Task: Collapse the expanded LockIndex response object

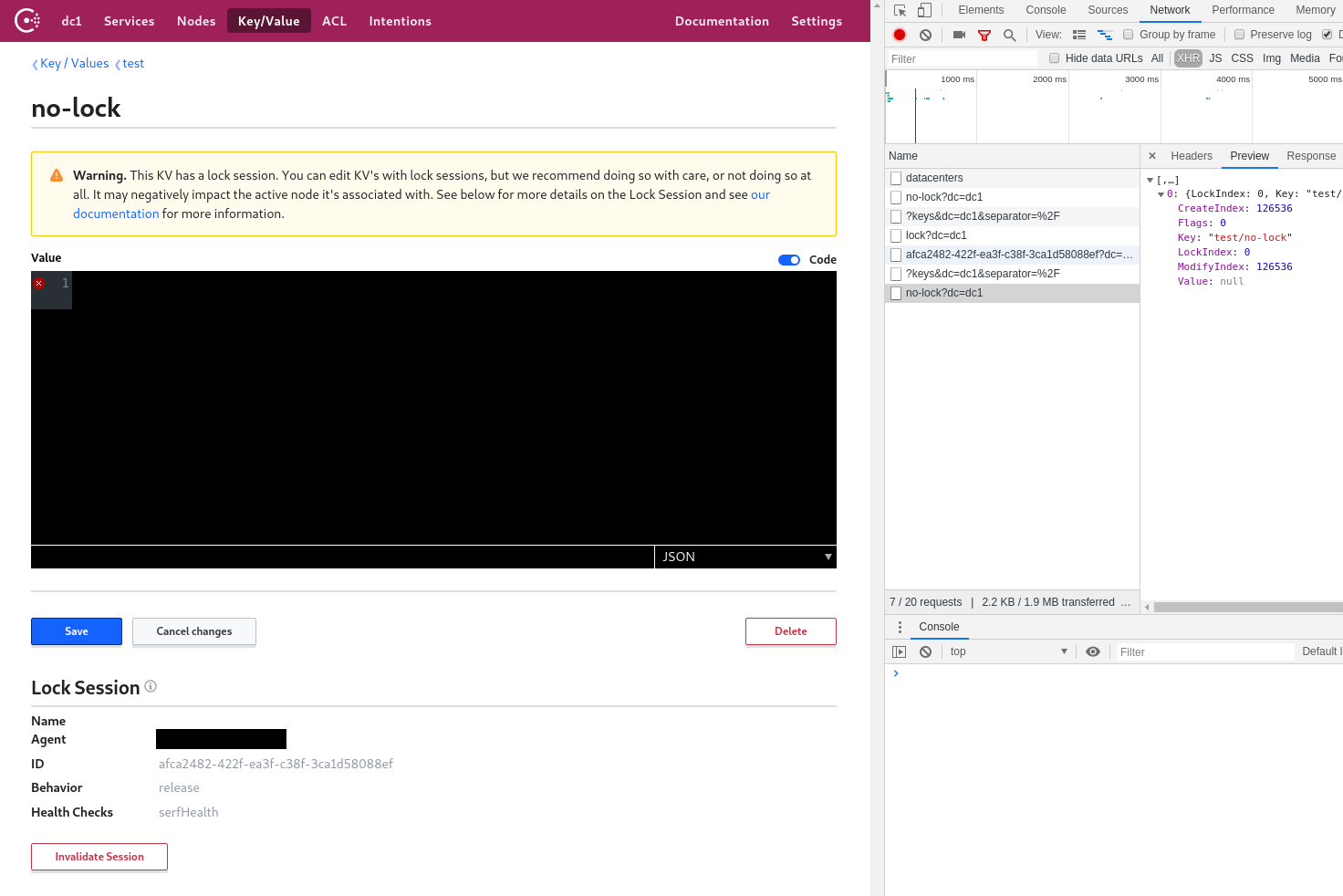Action: pyautogui.click(x=1161, y=193)
